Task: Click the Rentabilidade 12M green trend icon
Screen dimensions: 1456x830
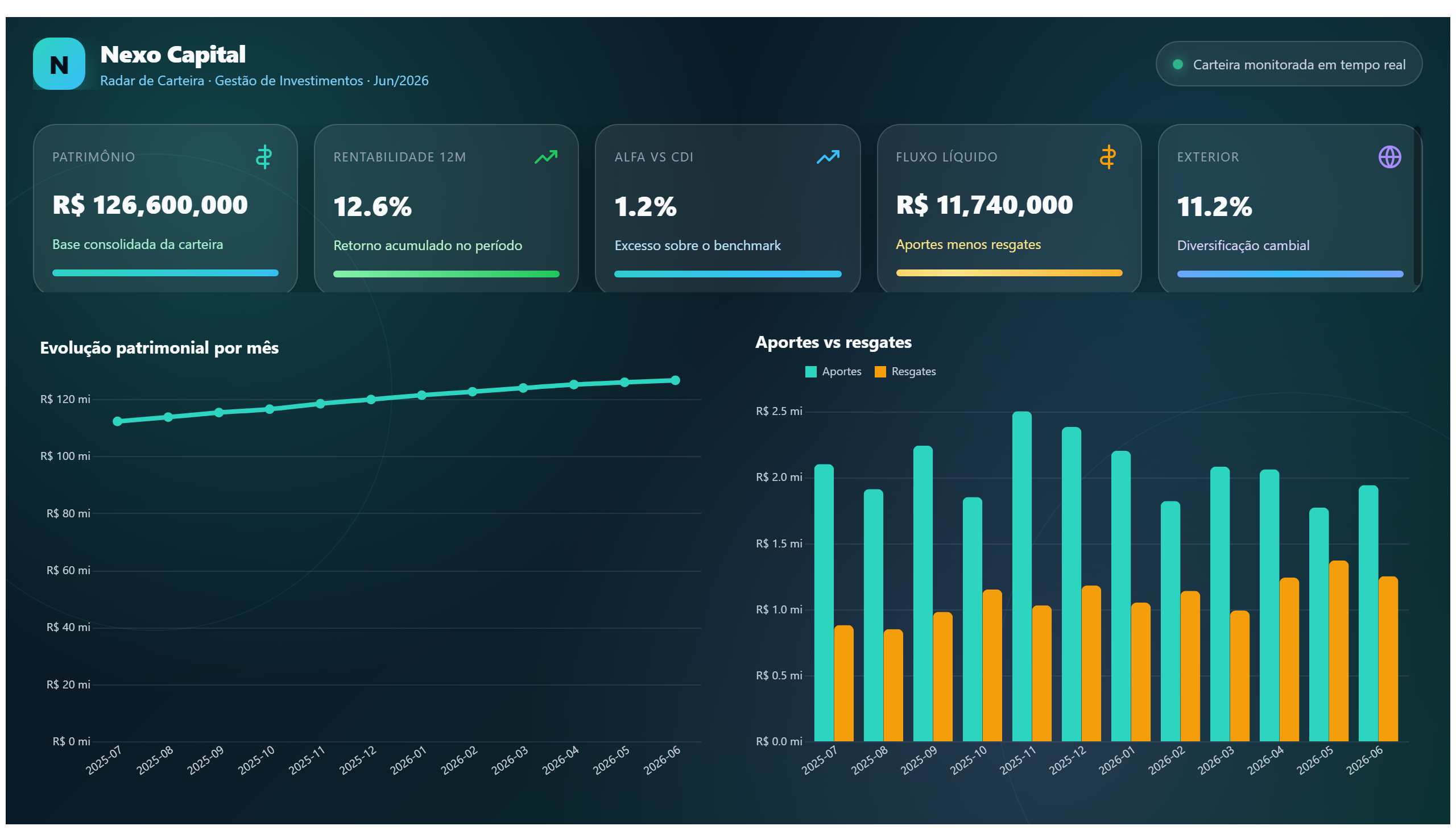Action: pos(546,157)
